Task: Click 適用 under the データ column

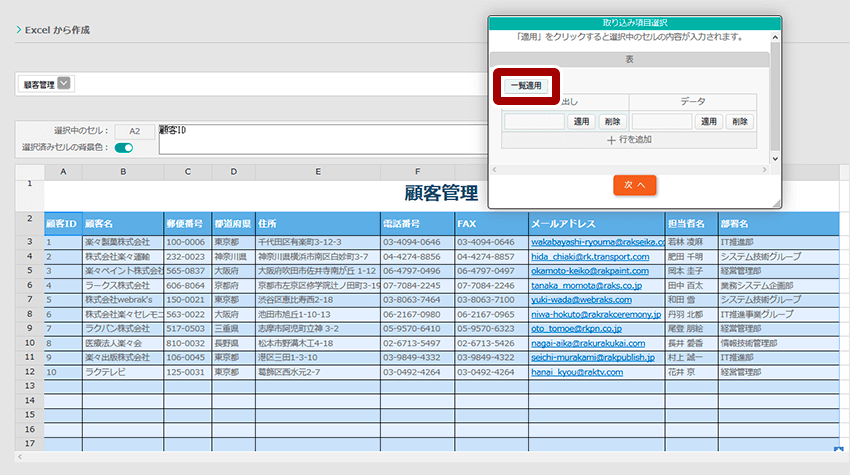Action: coord(709,121)
